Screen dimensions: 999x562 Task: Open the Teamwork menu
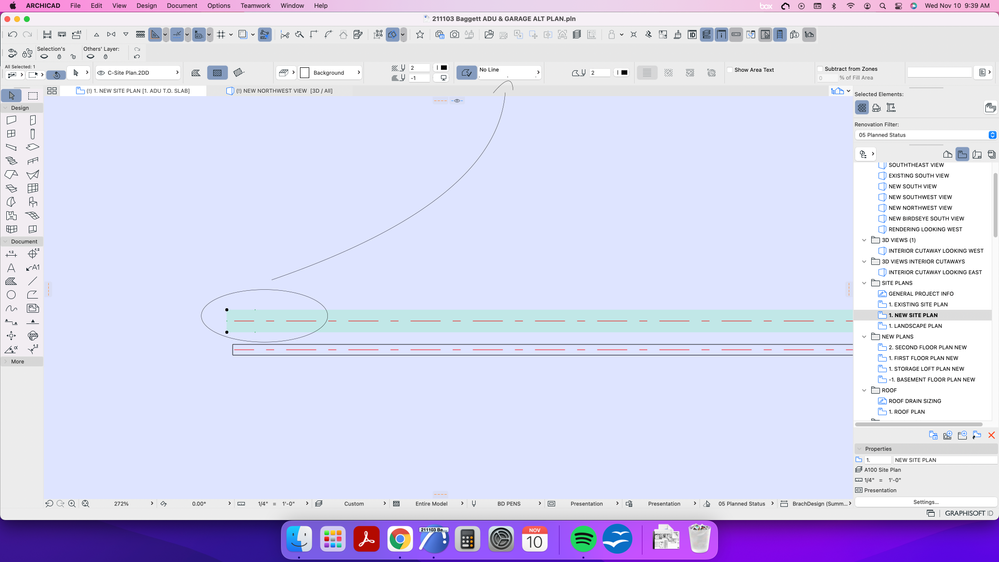(x=255, y=6)
